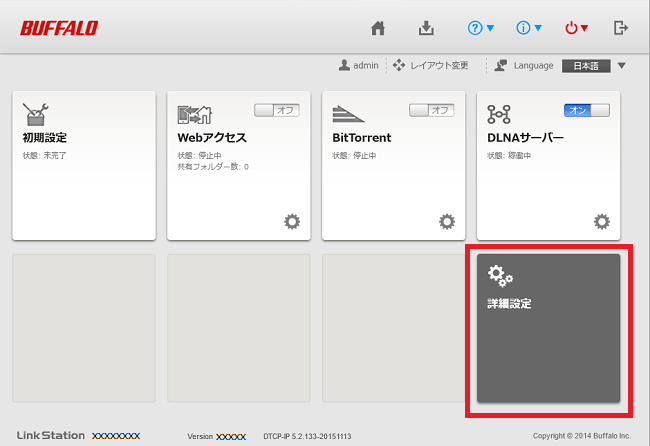This screenshot has height=446, width=650.
Task: Click the home icon in top bar
Action: pos(378,28)
